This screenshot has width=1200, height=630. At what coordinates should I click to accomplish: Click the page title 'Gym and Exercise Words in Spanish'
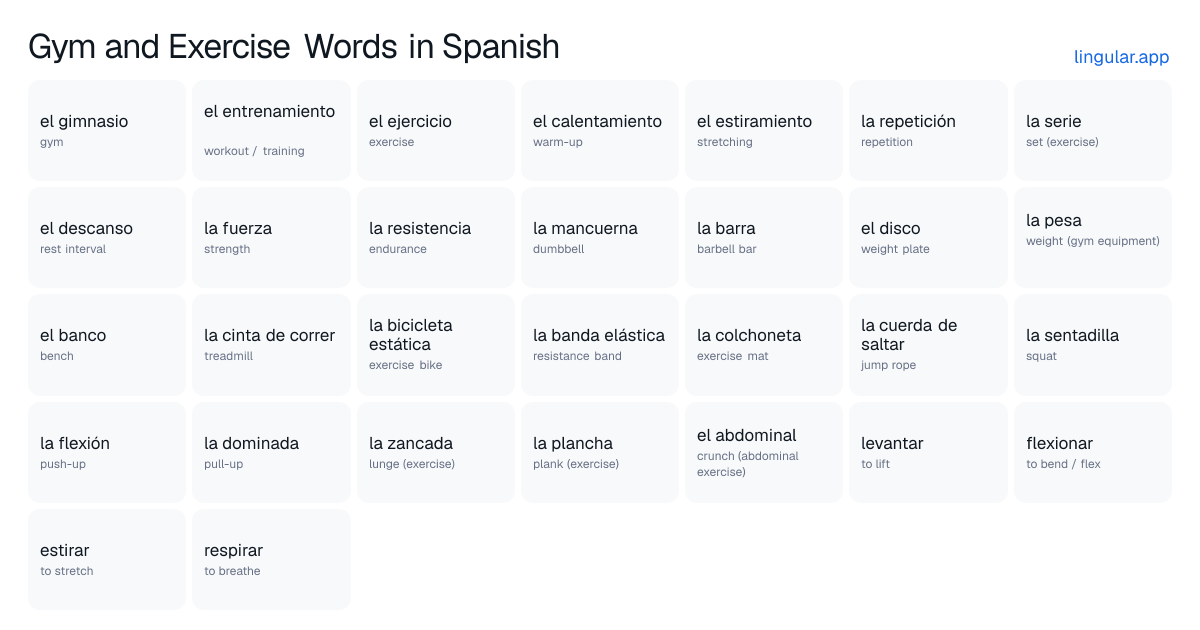(x=294, y=47)
